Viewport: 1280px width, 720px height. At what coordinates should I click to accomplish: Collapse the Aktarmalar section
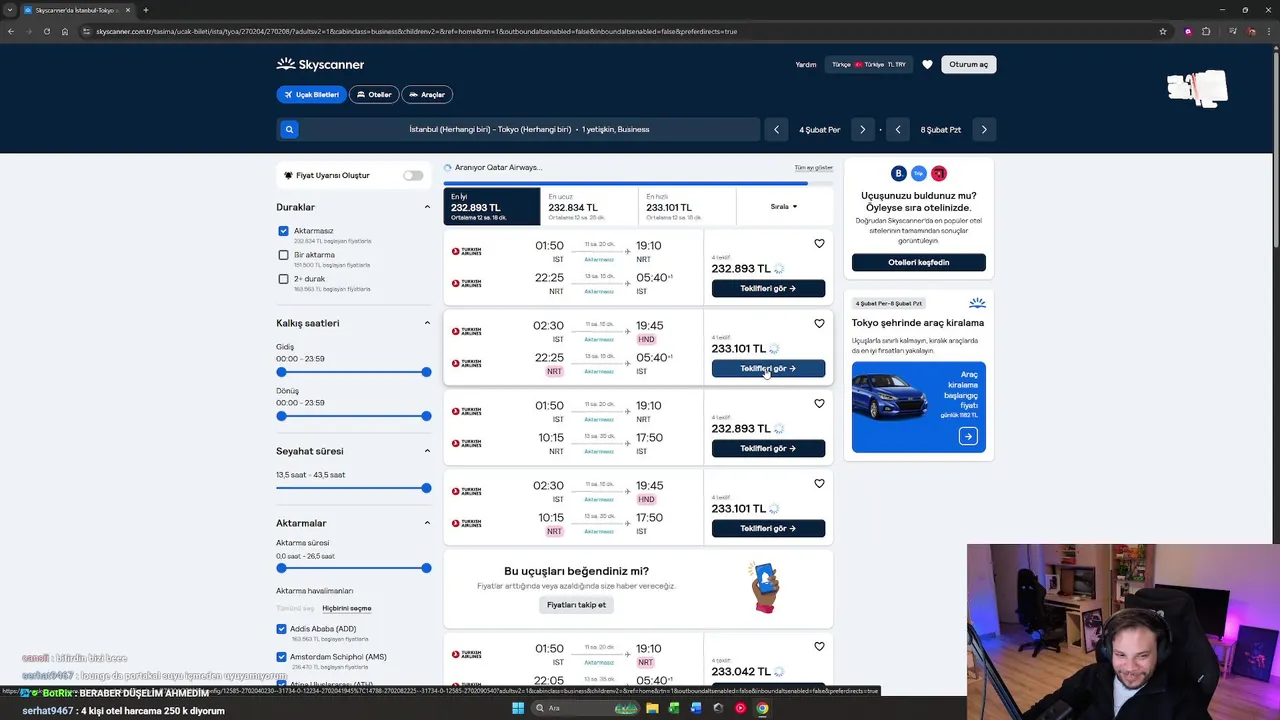click(x=427, y=523)
